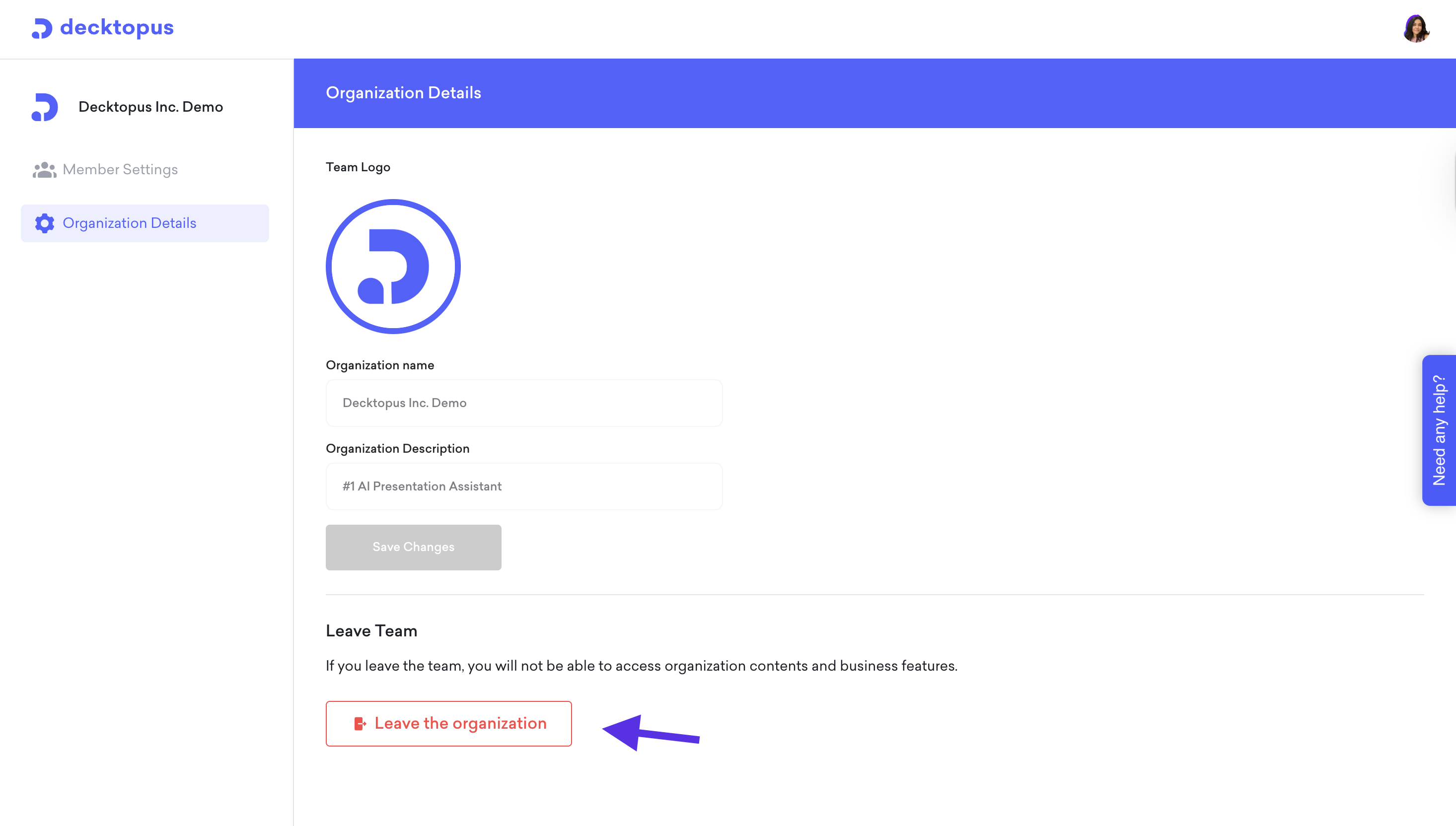This screenshot has width=1456, height=826.
Task: Click Leave the organization button
Action: tap(448, 723)
